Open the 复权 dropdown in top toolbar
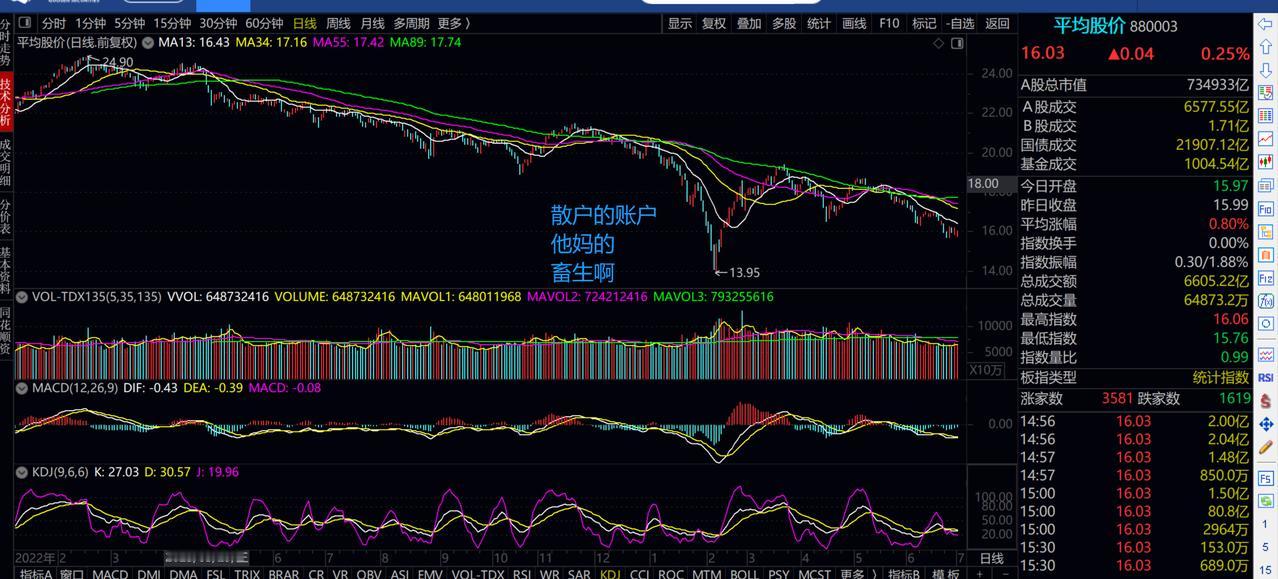 point(714,23)
